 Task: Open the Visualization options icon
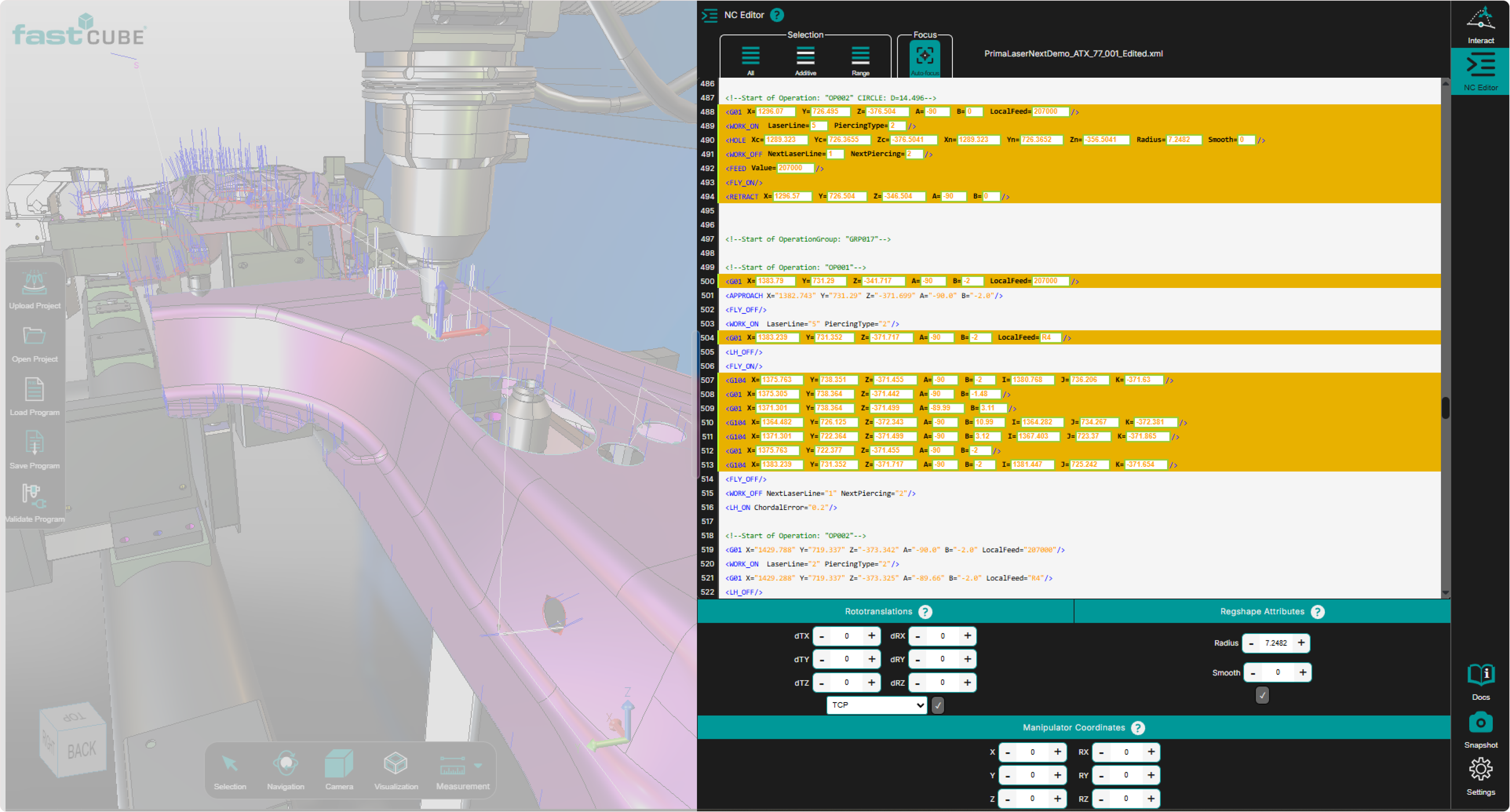tap(396, 763)
